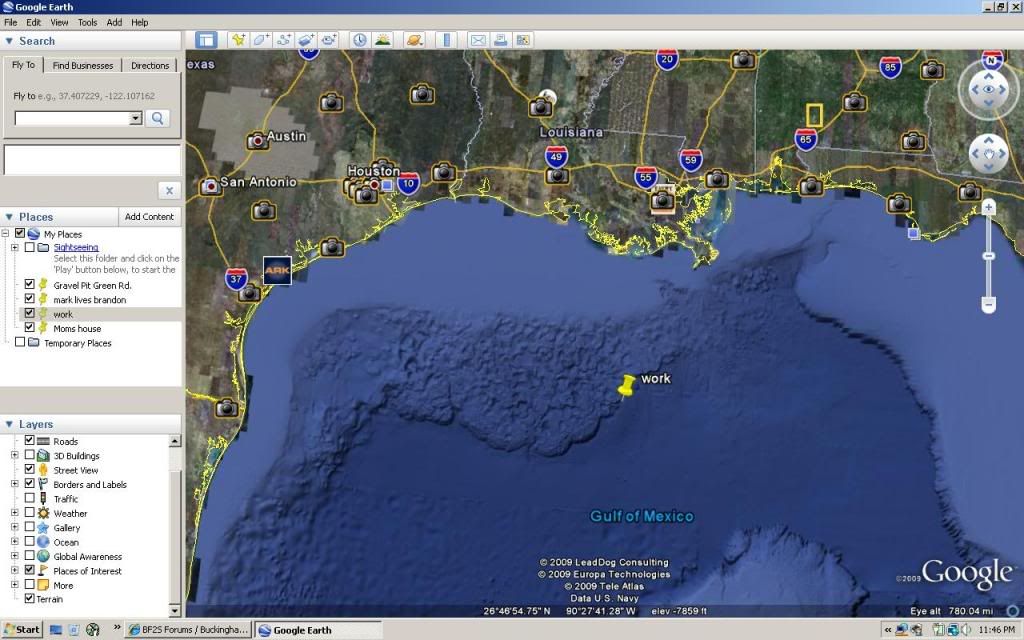Click the ARK icon on the Texas coast

pos(277,270)
